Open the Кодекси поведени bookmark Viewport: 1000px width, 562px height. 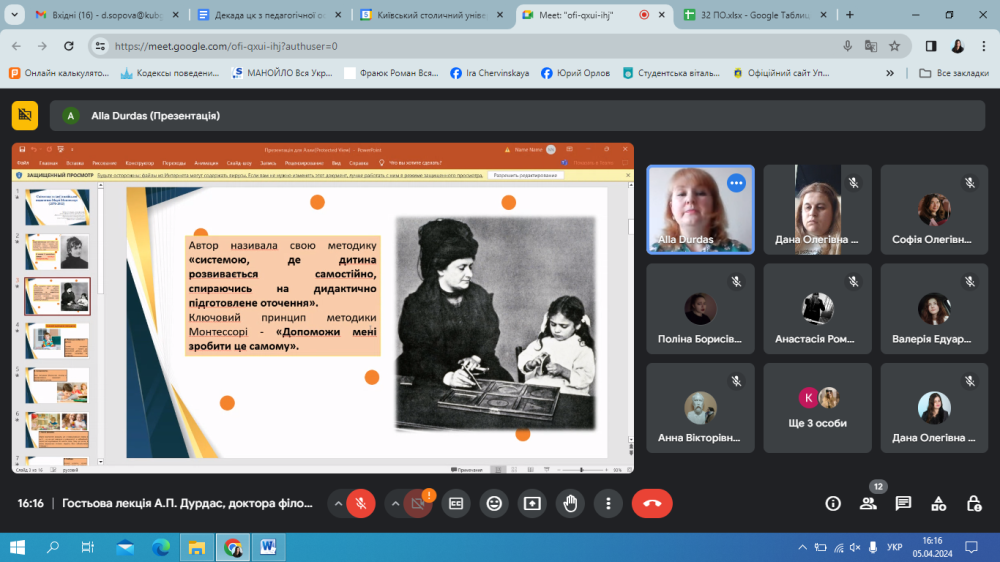tap(170, 73)
